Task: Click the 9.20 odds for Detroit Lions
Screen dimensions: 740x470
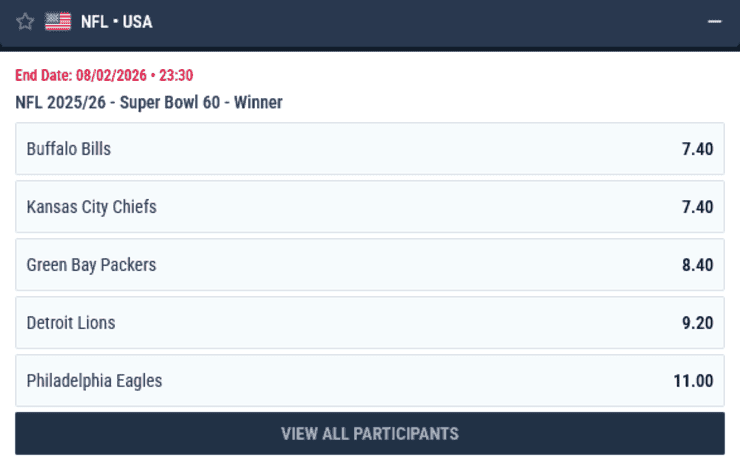Action: (697, 323)
